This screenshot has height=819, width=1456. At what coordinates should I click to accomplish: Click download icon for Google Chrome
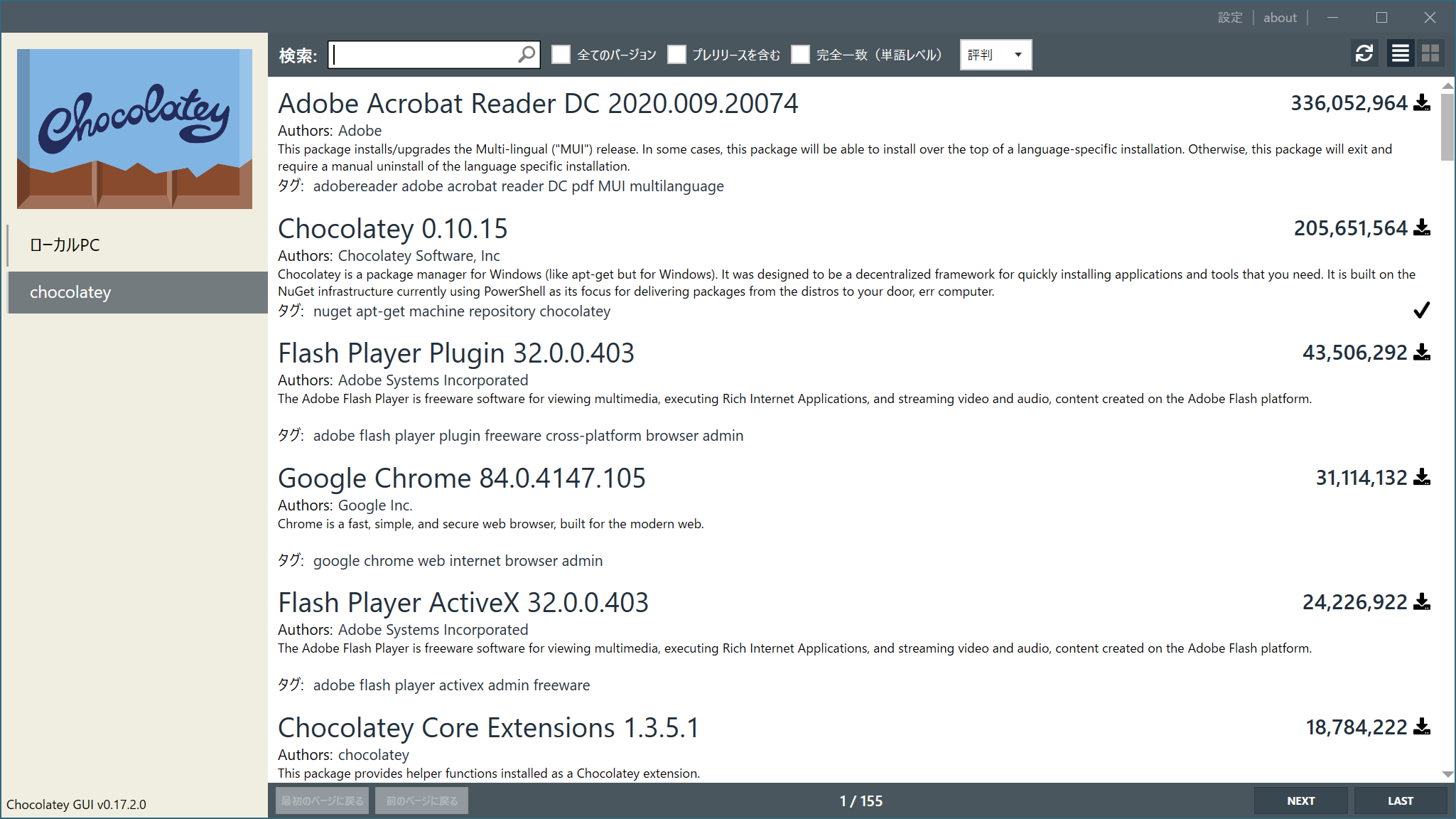click(1422, 477)
